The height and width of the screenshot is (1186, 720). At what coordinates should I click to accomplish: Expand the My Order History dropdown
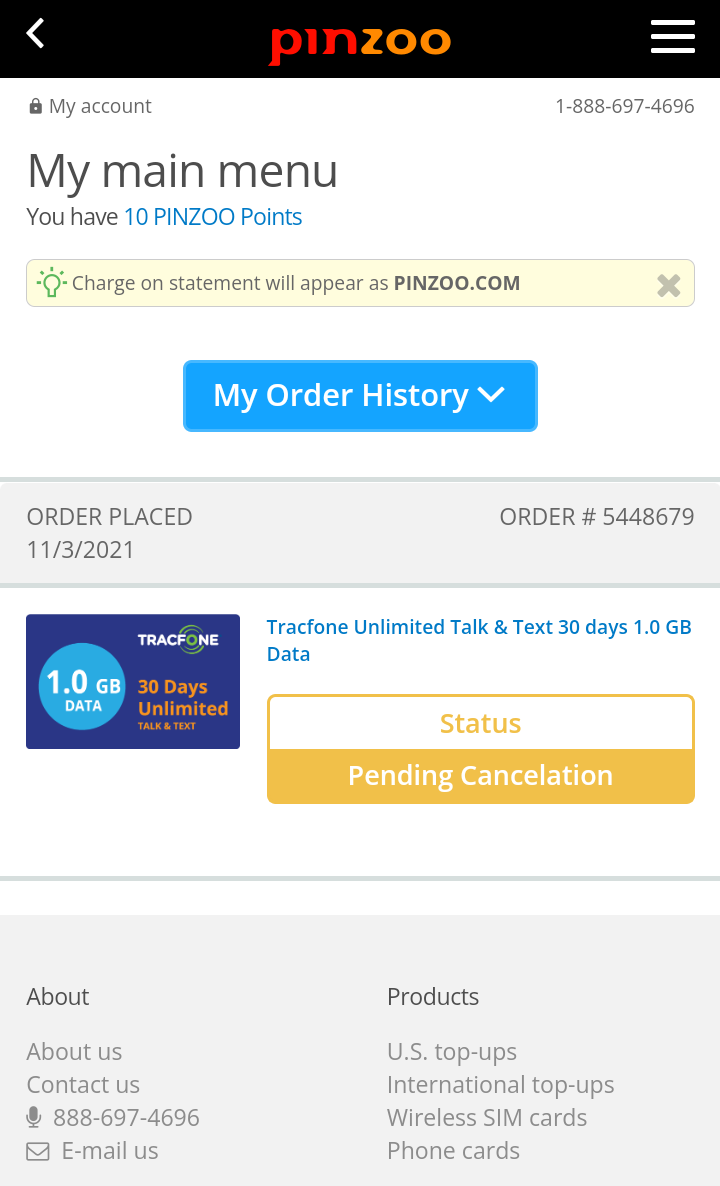(x=360, y=396)
